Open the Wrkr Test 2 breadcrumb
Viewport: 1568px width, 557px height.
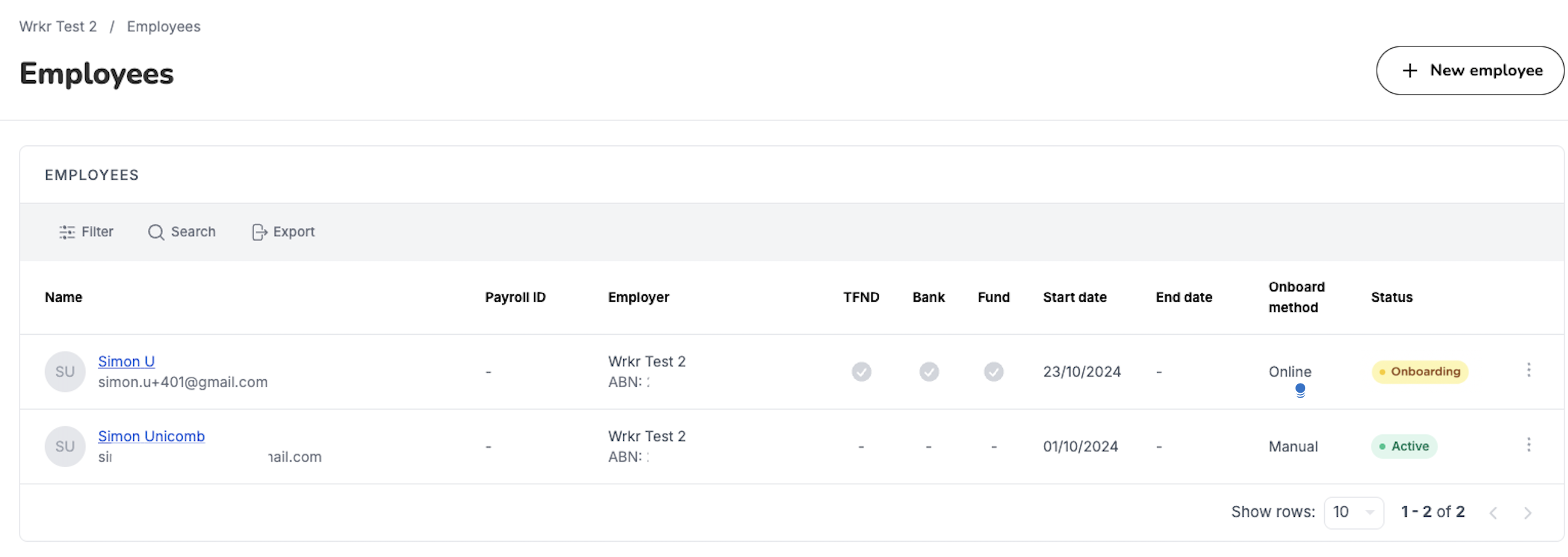58,26
